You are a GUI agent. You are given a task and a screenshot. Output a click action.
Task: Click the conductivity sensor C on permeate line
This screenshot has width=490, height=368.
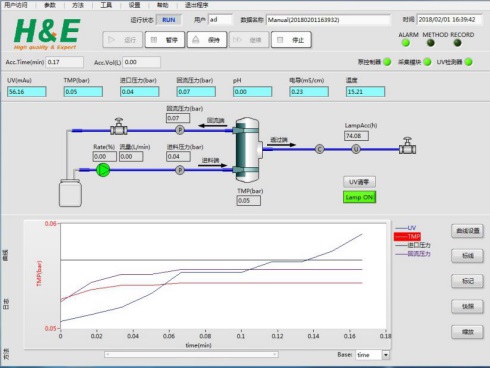point(319,149)
